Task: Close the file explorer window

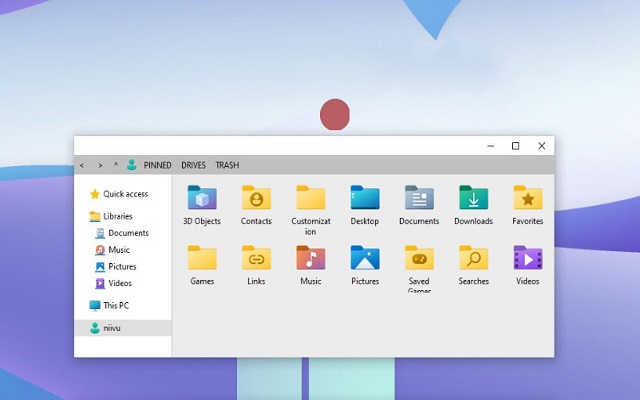Action: tap(542, 146)
